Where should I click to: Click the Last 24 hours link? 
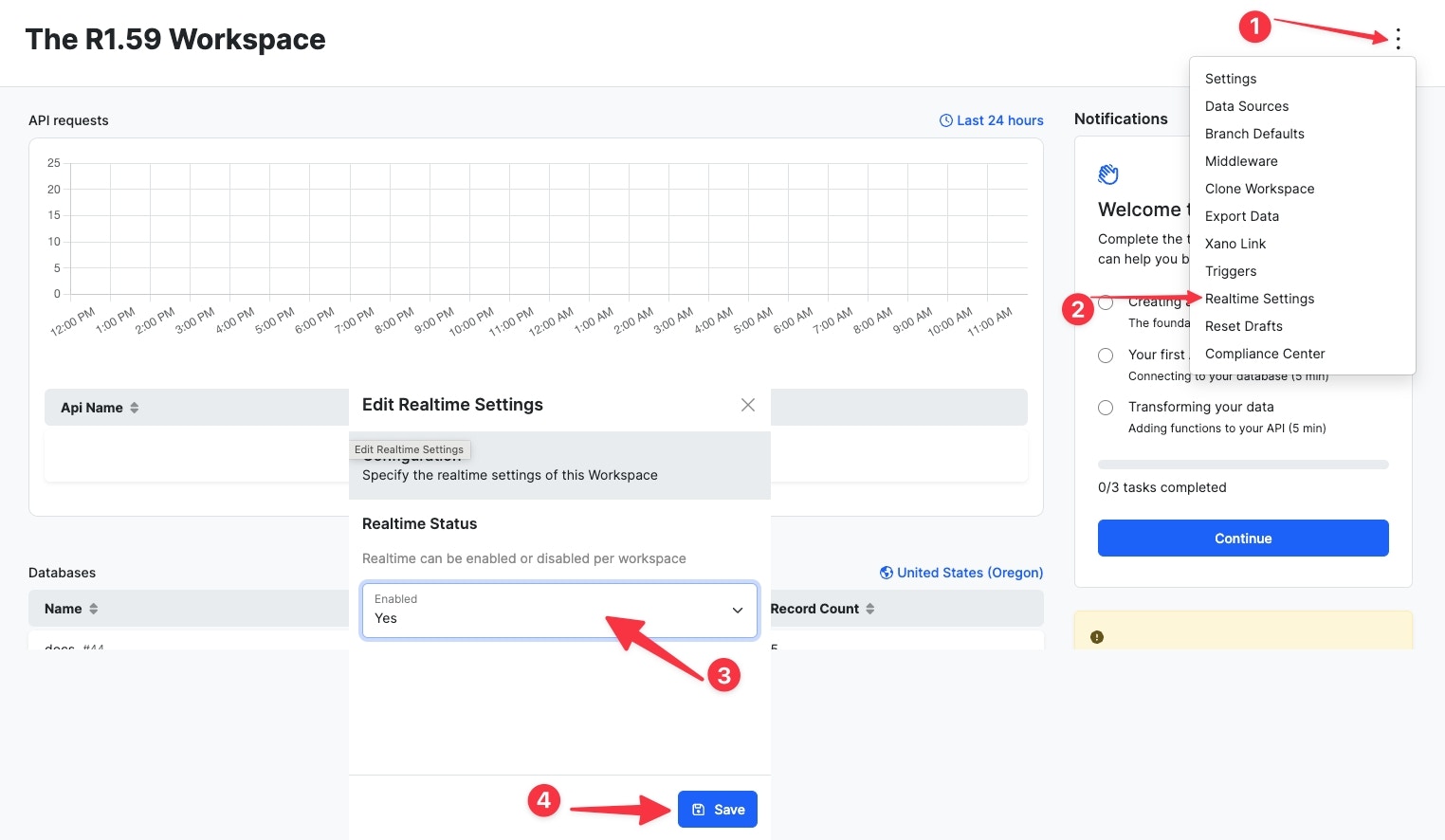(x=999, y=120)
